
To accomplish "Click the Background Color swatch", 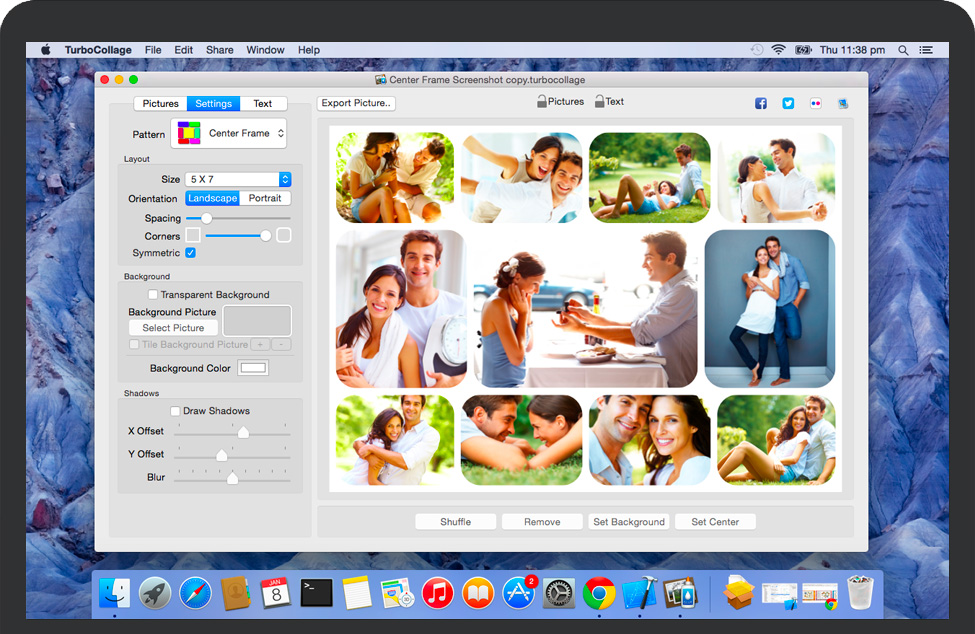I will tap(253, 368).
